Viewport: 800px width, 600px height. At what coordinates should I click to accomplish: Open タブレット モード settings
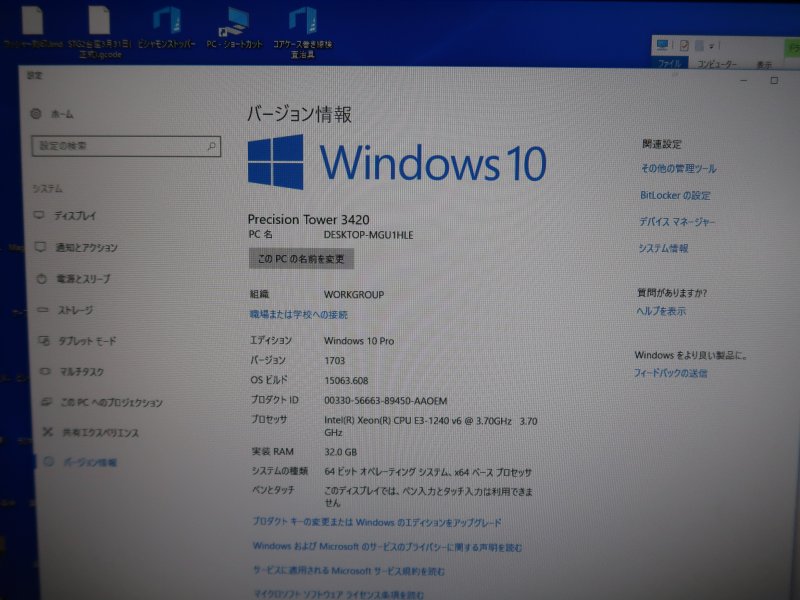78,341
